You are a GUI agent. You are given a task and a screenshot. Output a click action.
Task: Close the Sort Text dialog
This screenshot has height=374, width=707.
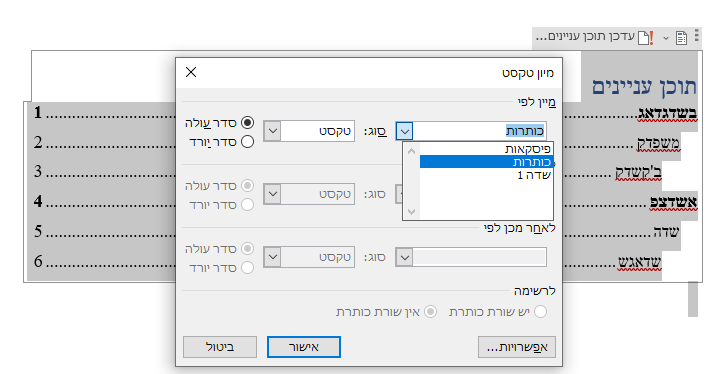tap(191, 72)
